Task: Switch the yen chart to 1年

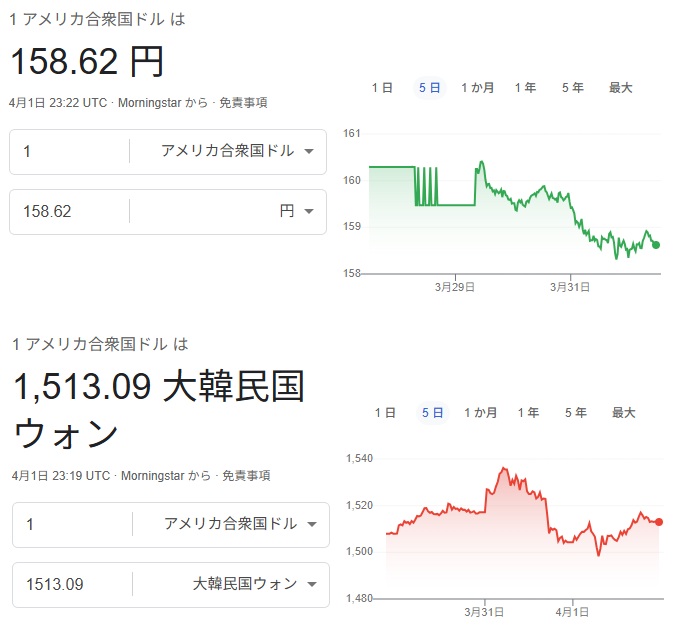Action: click(525, 88)
